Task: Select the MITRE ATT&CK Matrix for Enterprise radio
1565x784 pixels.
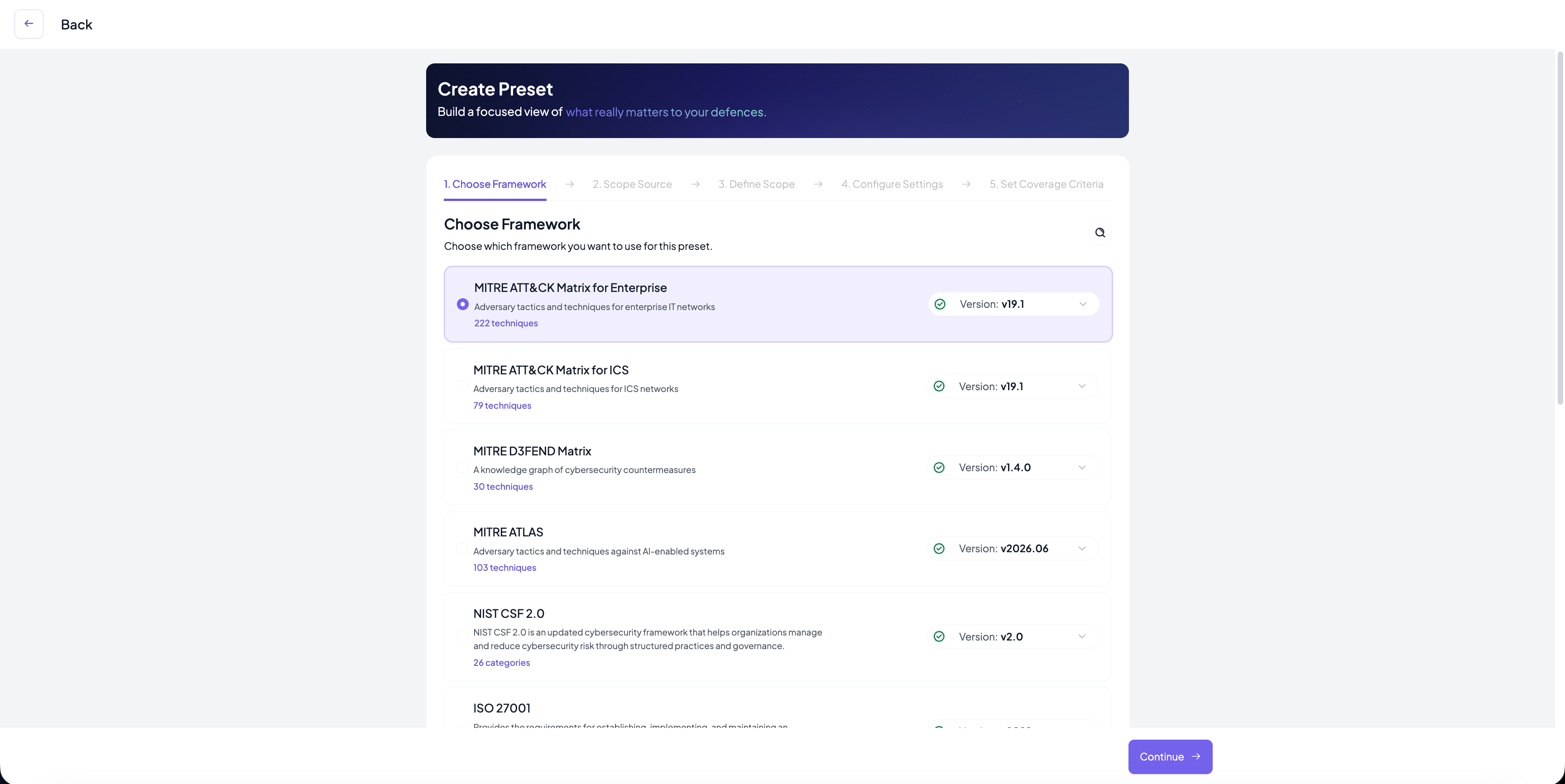Action: click(x=462, y=304)
